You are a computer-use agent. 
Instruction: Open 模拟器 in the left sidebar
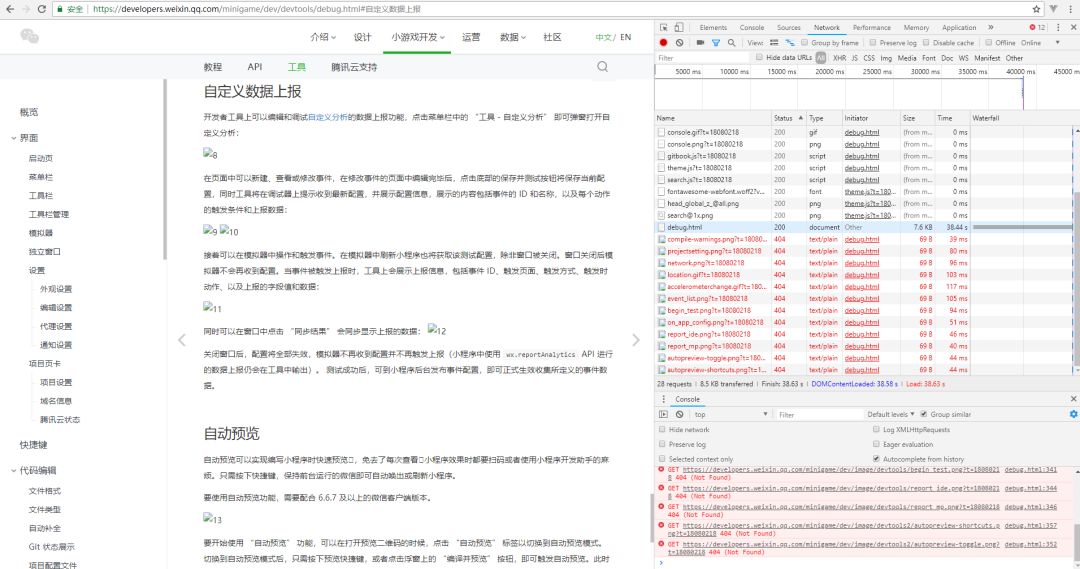41,233
